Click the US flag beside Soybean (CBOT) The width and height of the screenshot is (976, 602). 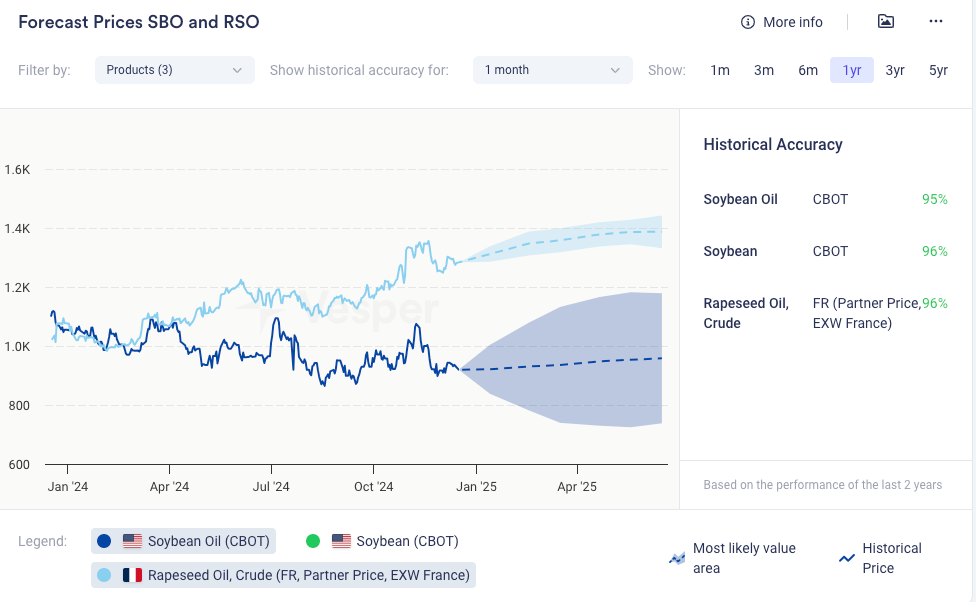pyautogui.click(x=341, y=541)
